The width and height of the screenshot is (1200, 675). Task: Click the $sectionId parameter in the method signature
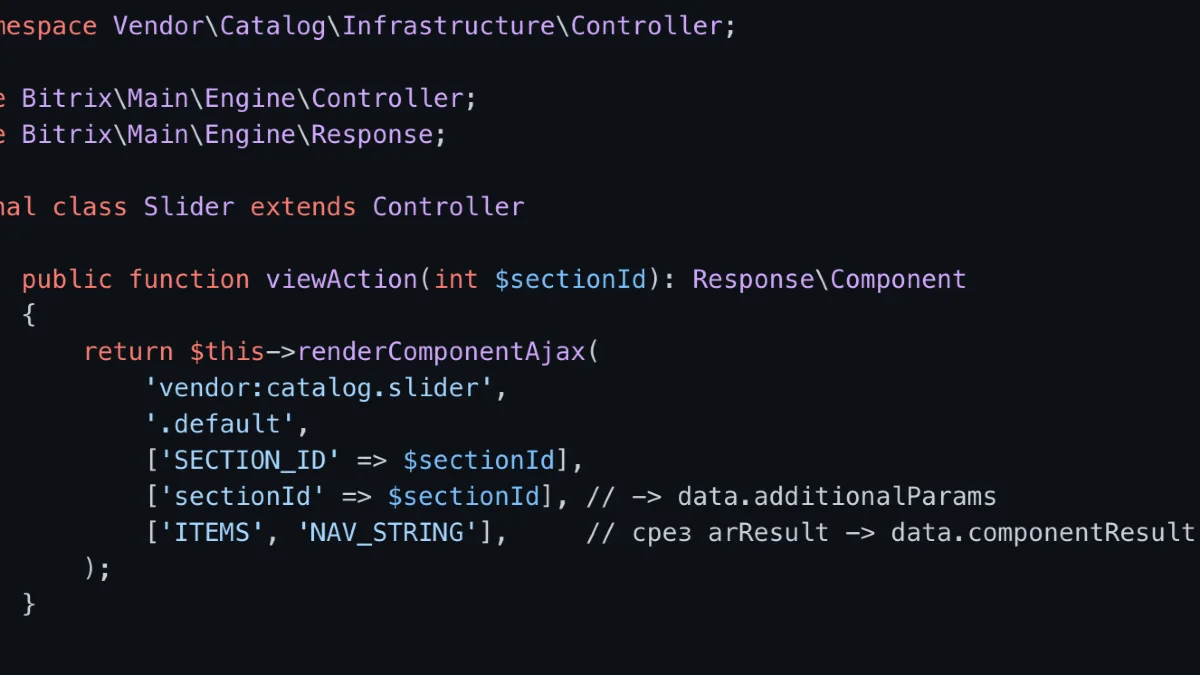tap(571, 279)
